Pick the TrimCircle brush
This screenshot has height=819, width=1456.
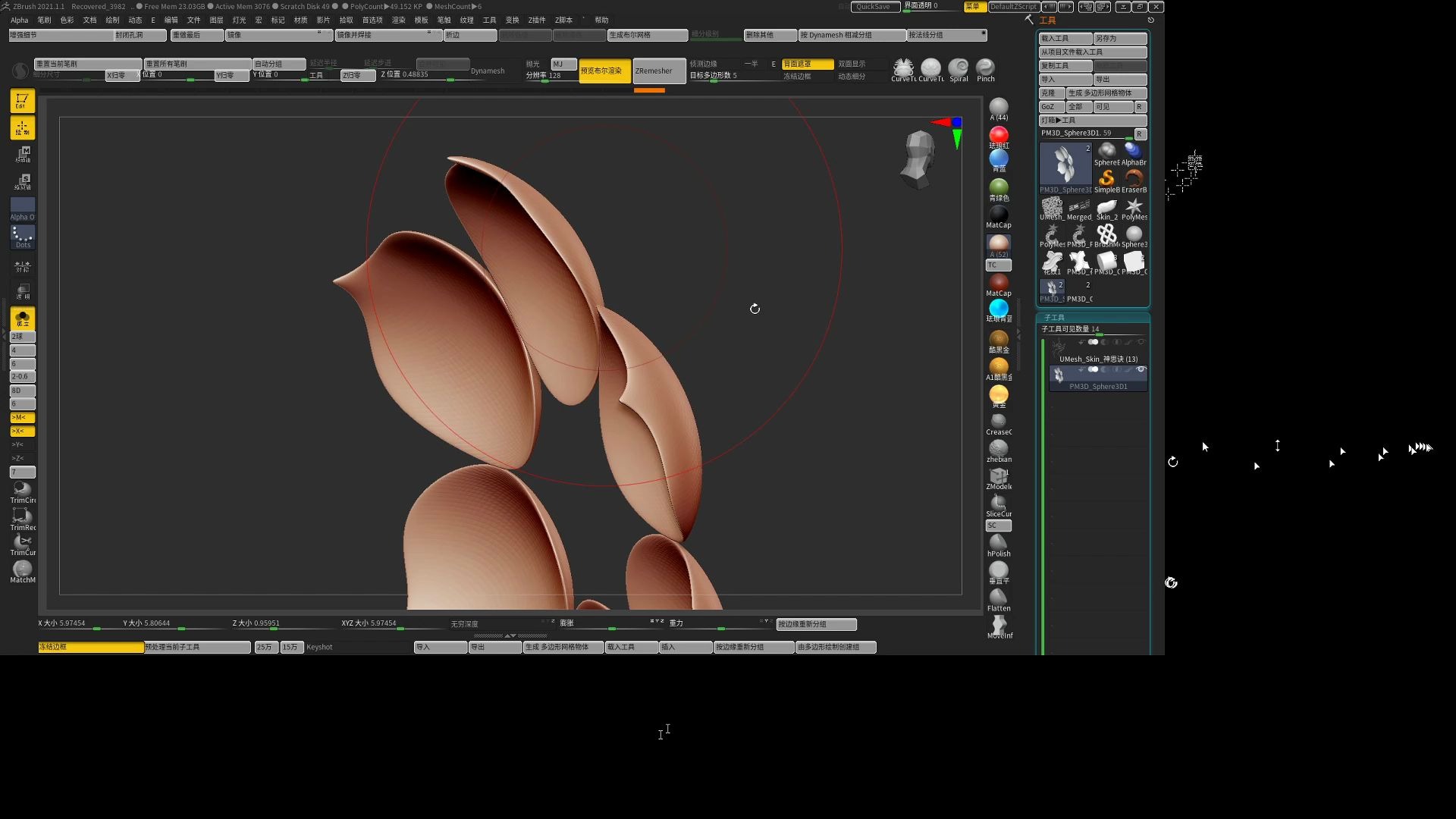tap(22, 492)
